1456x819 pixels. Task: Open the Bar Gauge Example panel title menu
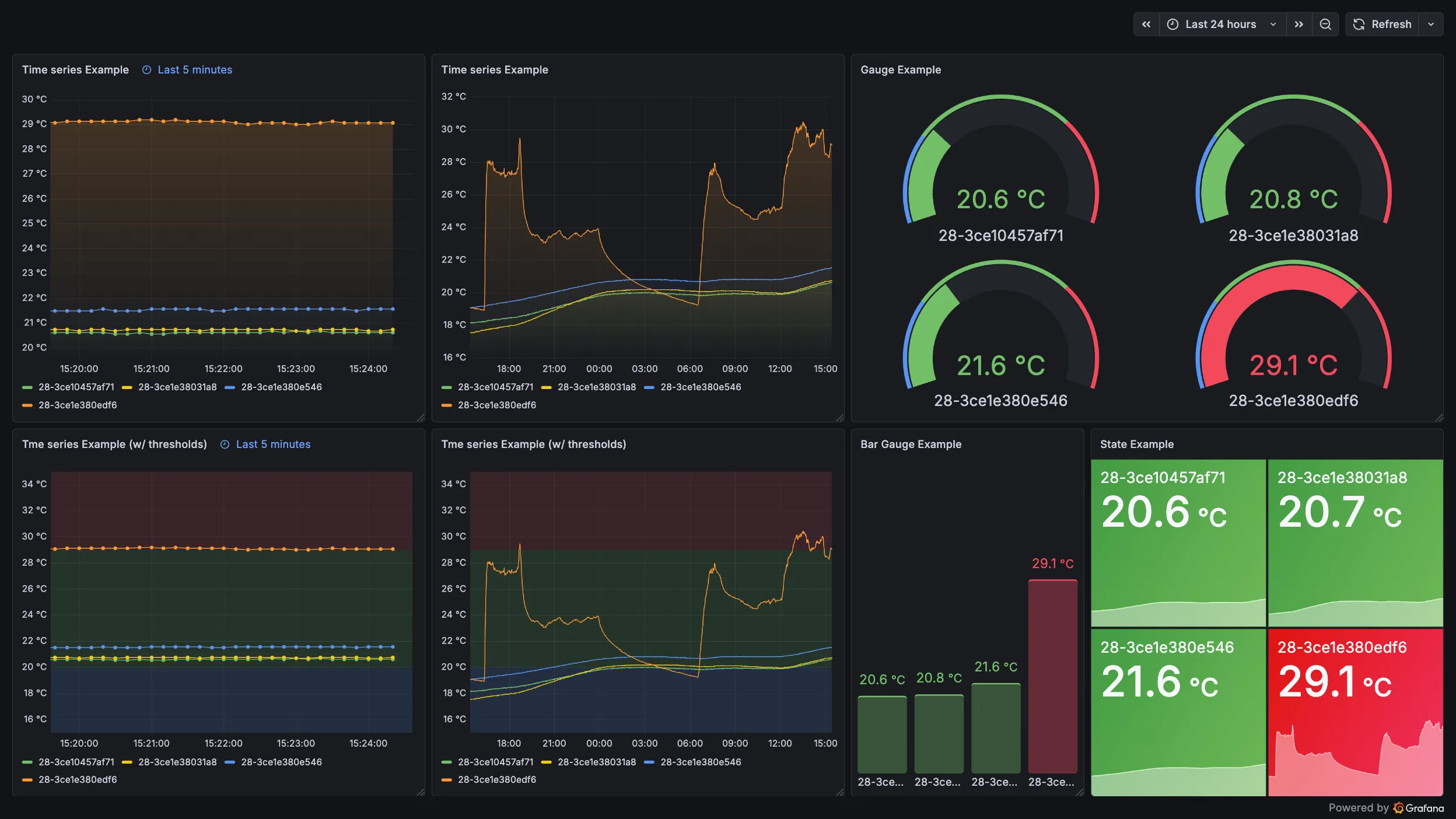pos(911,444)
